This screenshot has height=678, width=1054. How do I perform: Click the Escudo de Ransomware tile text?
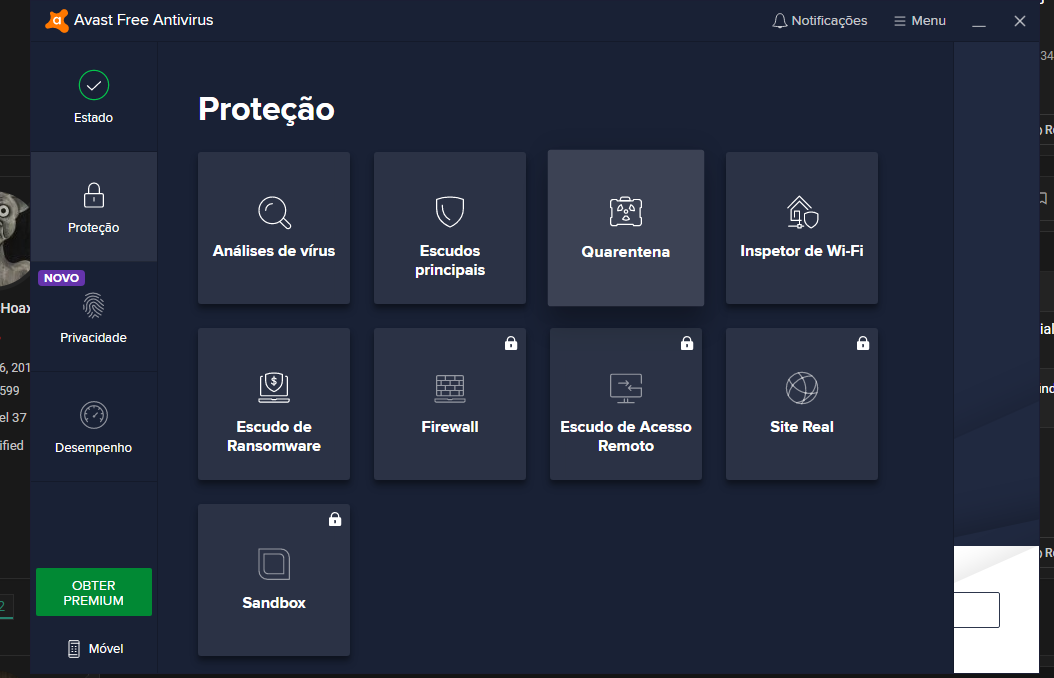274,436
